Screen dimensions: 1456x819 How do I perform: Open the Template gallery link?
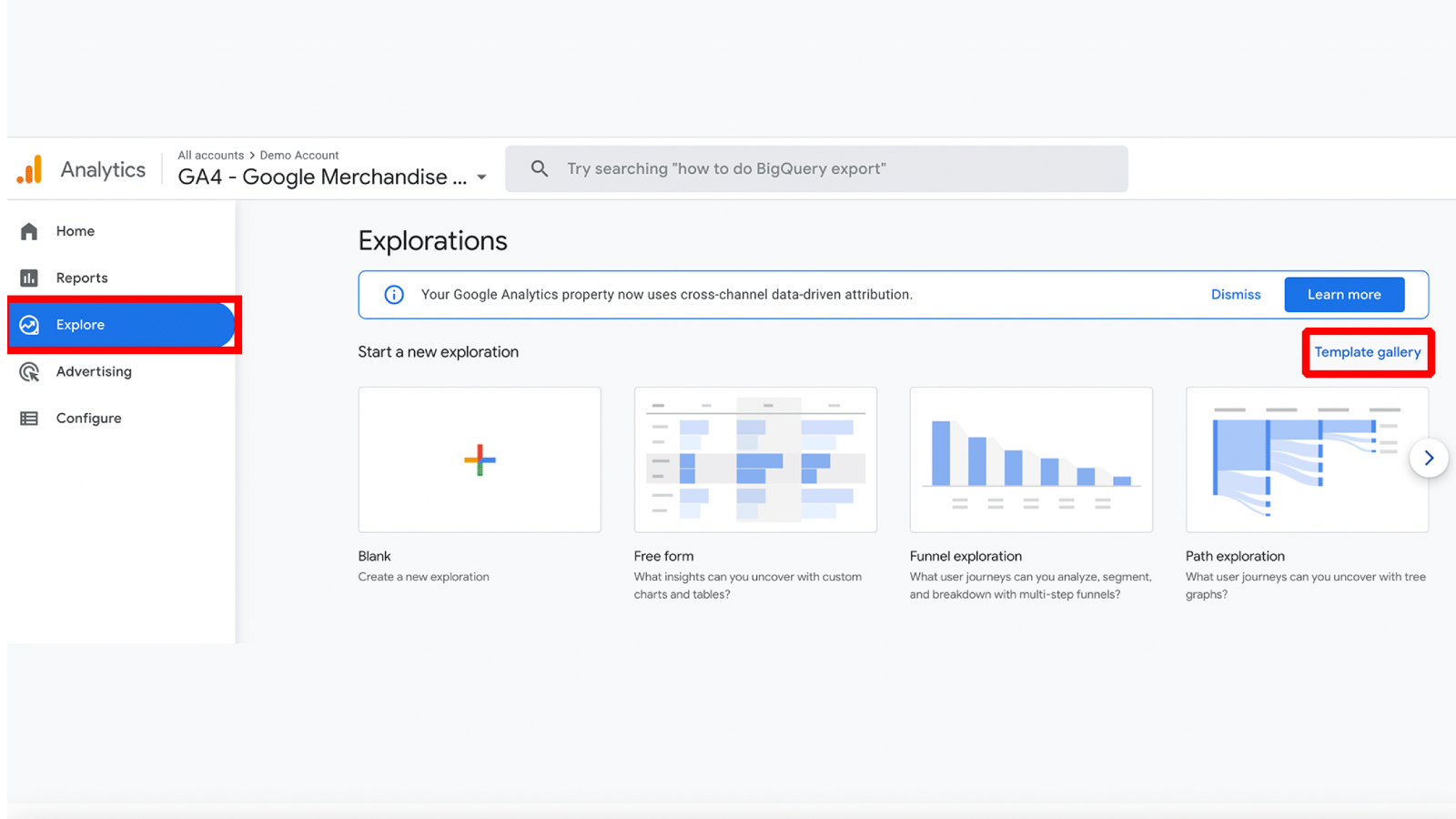click(1368, 352)
